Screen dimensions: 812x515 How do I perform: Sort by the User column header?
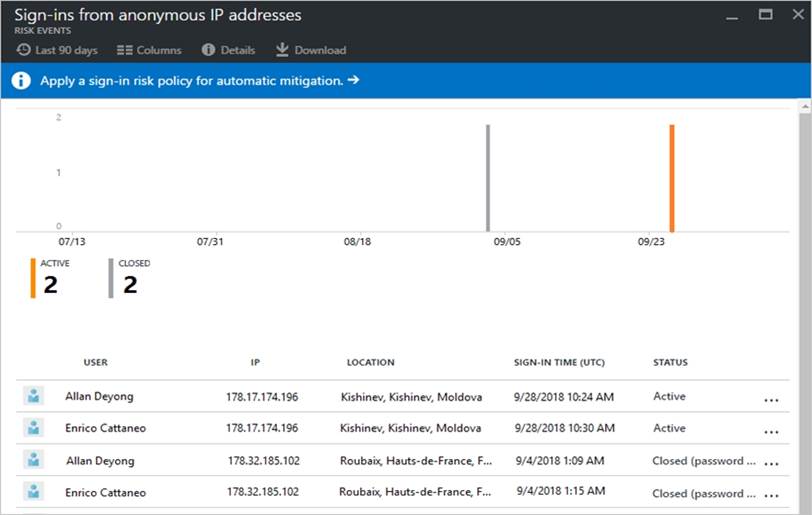tap(96, 362)
